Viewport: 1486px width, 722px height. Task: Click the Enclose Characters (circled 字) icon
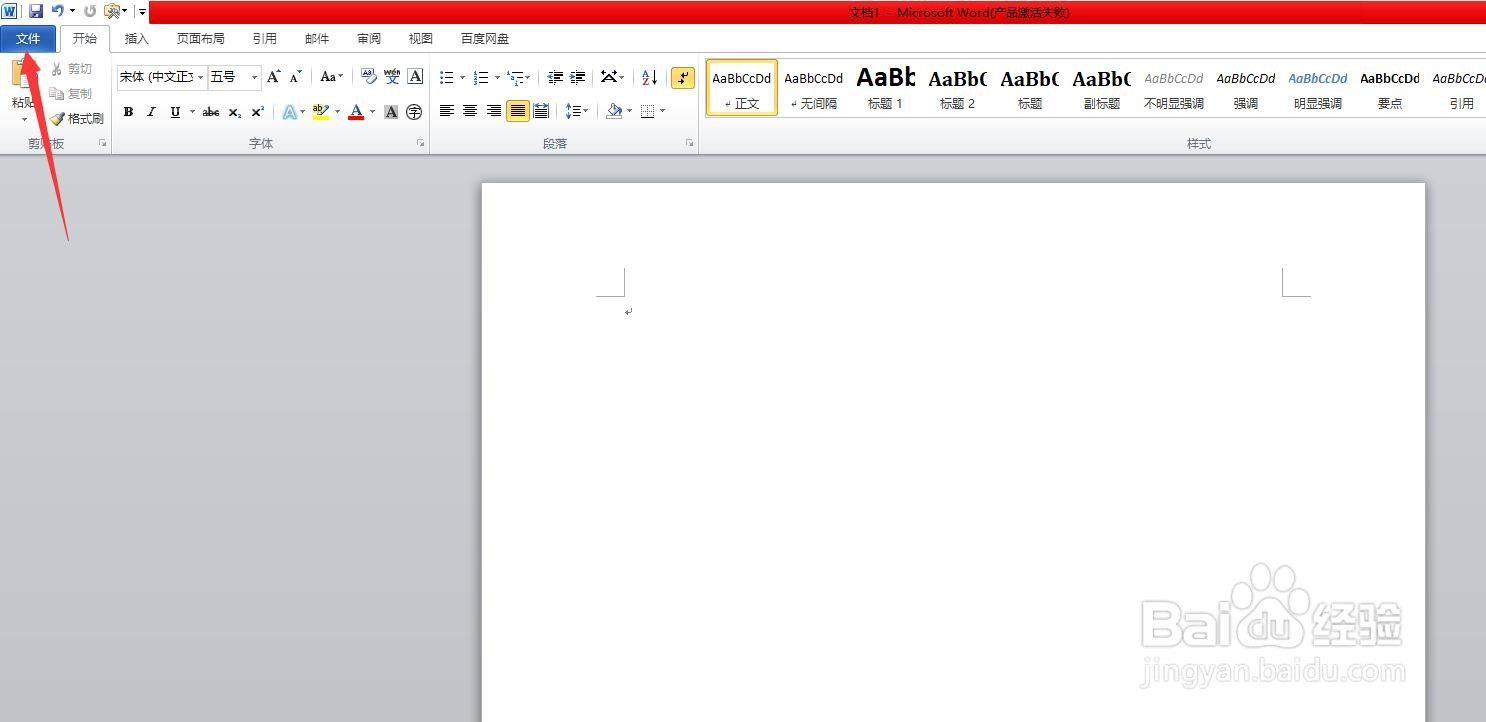[414, 112]
